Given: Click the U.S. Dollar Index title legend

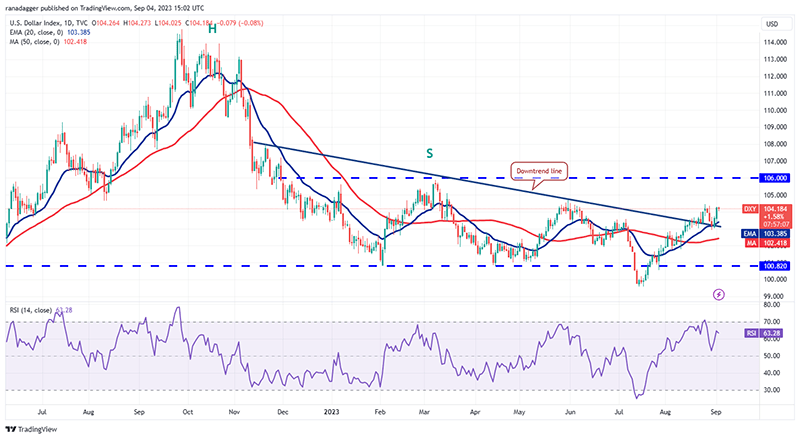Looking at the screenshot, I should coord(41,23).
